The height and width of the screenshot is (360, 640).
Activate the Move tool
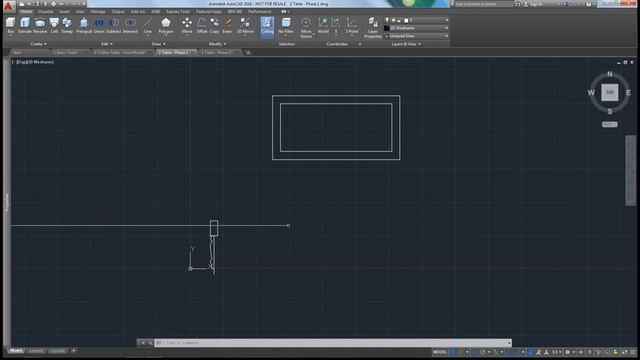(x=187, y=25)
